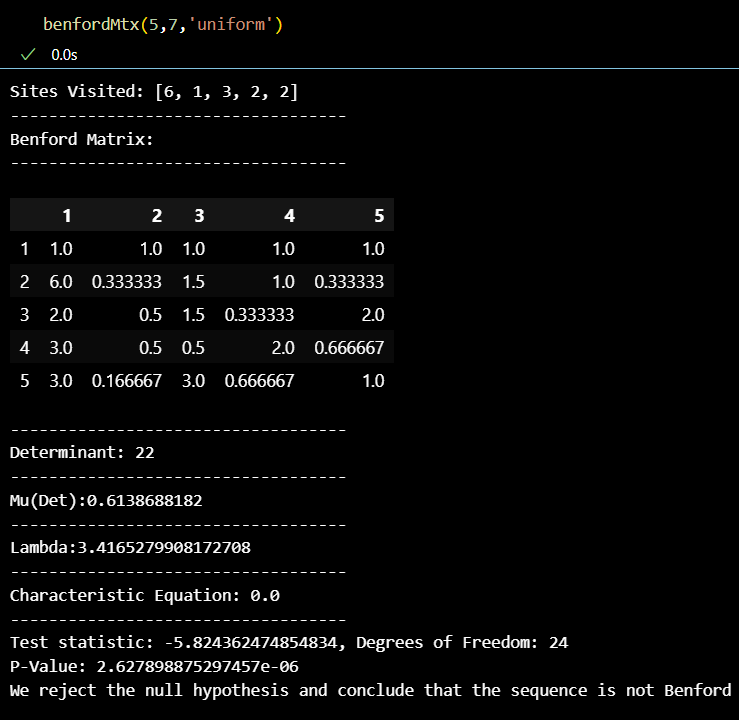Click the Characteristic Equation: 0.0 line
This screenshot has height=720, width=739.
145,595
